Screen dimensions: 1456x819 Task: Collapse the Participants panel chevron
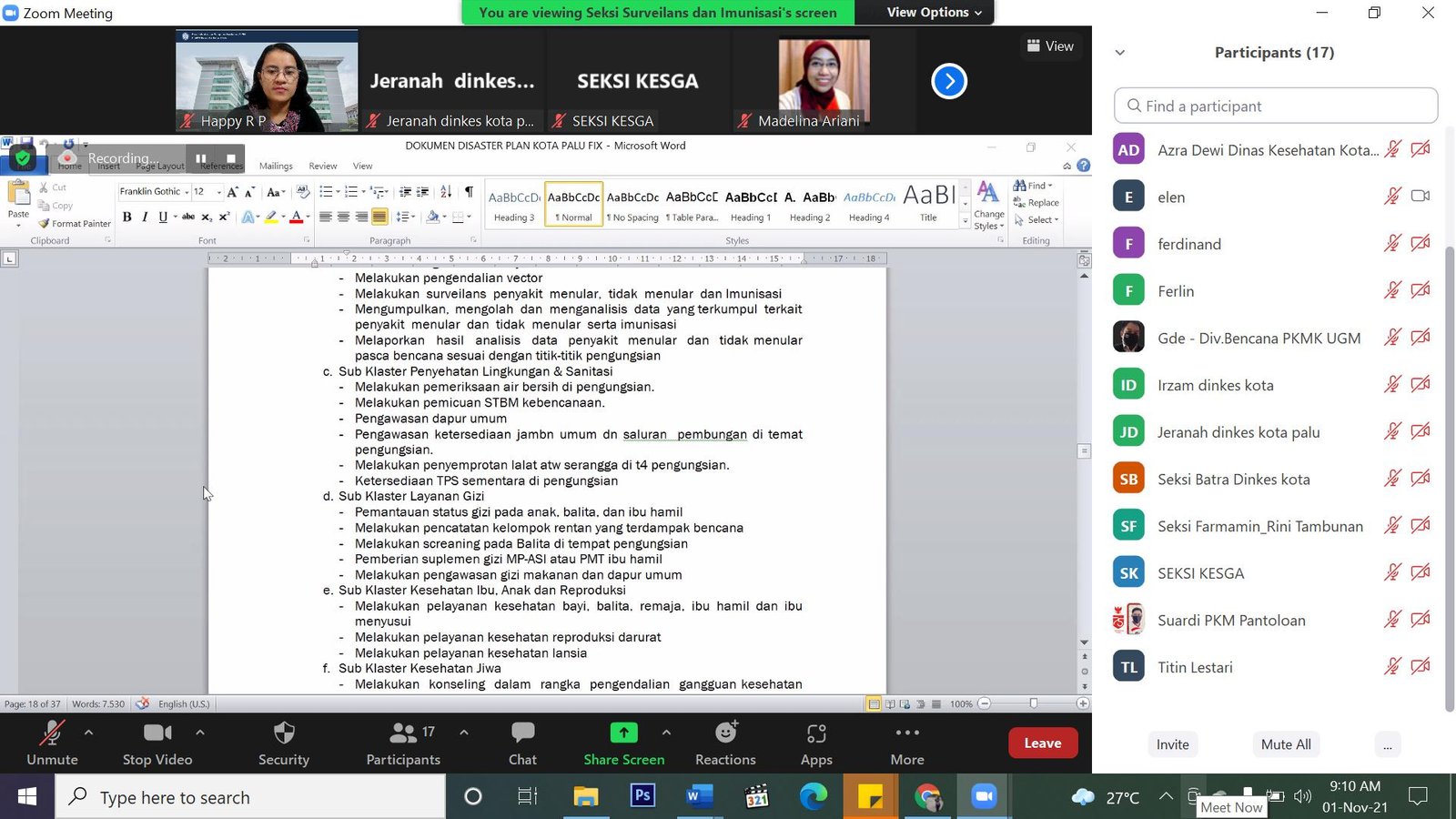pyautogui.click(x=1120, y=53)
